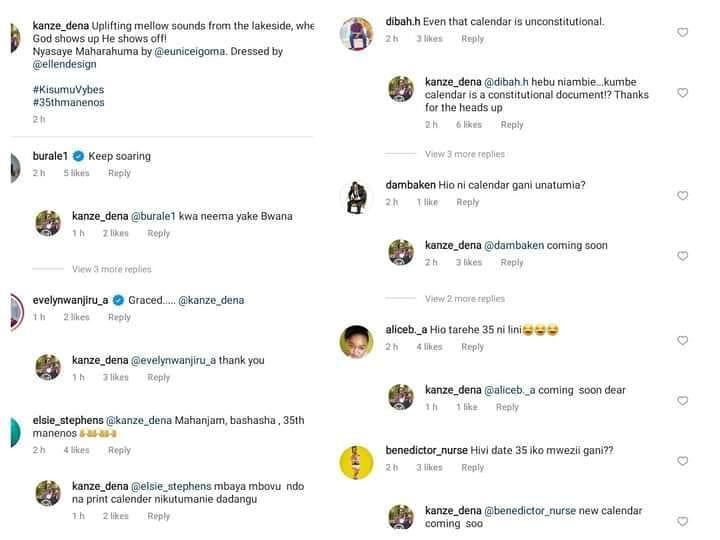Reply to benedictor_nurse's comment

pos(472,467)
